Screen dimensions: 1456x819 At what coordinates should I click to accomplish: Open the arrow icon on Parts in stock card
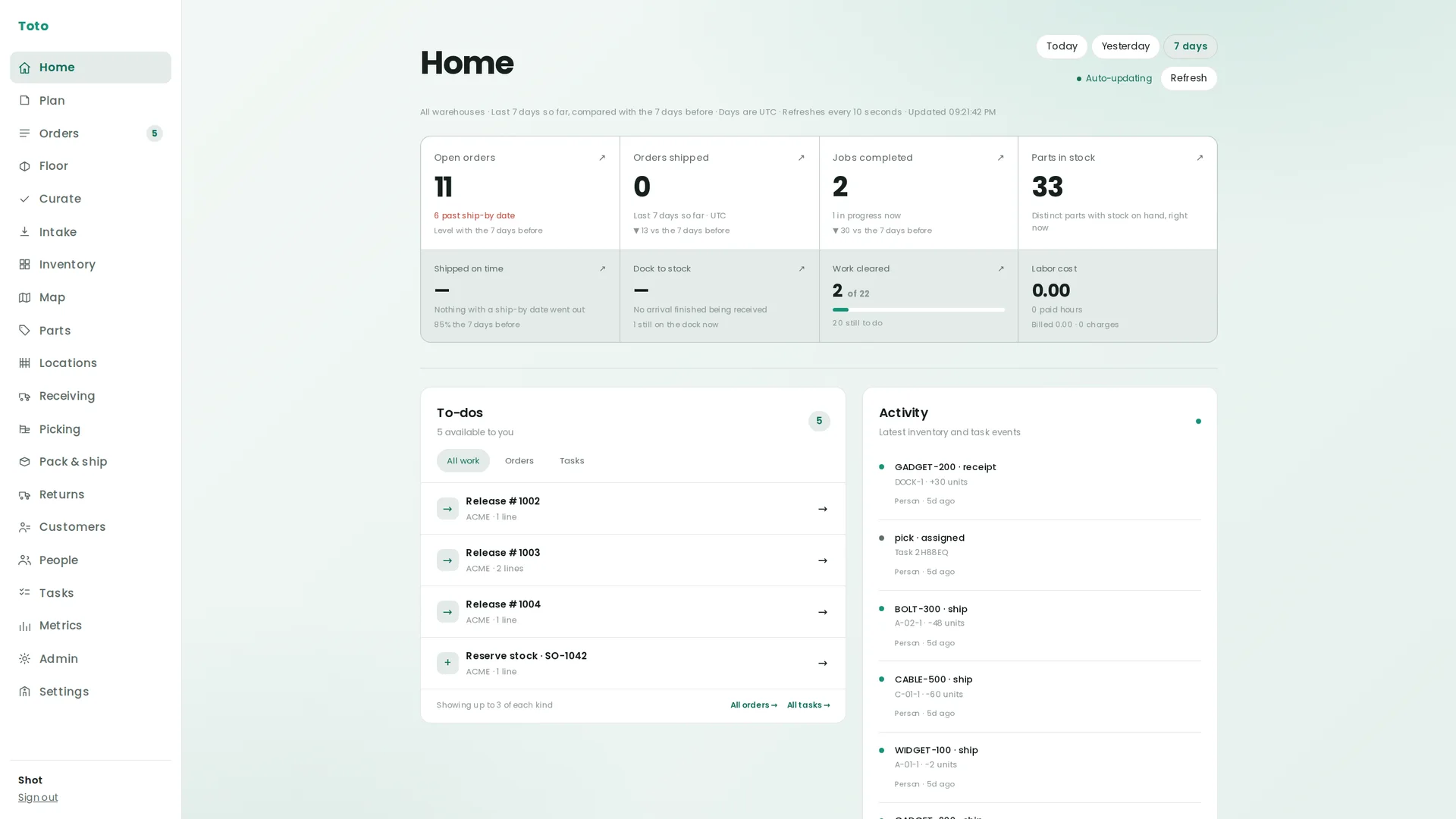(x=1200, y=158)
